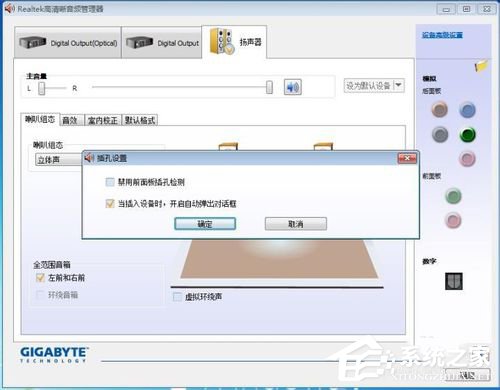Screen dimensions: 500x390
Task: Enable the 虚拟环绕声 virtual surround checkbox
Action: click(x=177, y=297)
